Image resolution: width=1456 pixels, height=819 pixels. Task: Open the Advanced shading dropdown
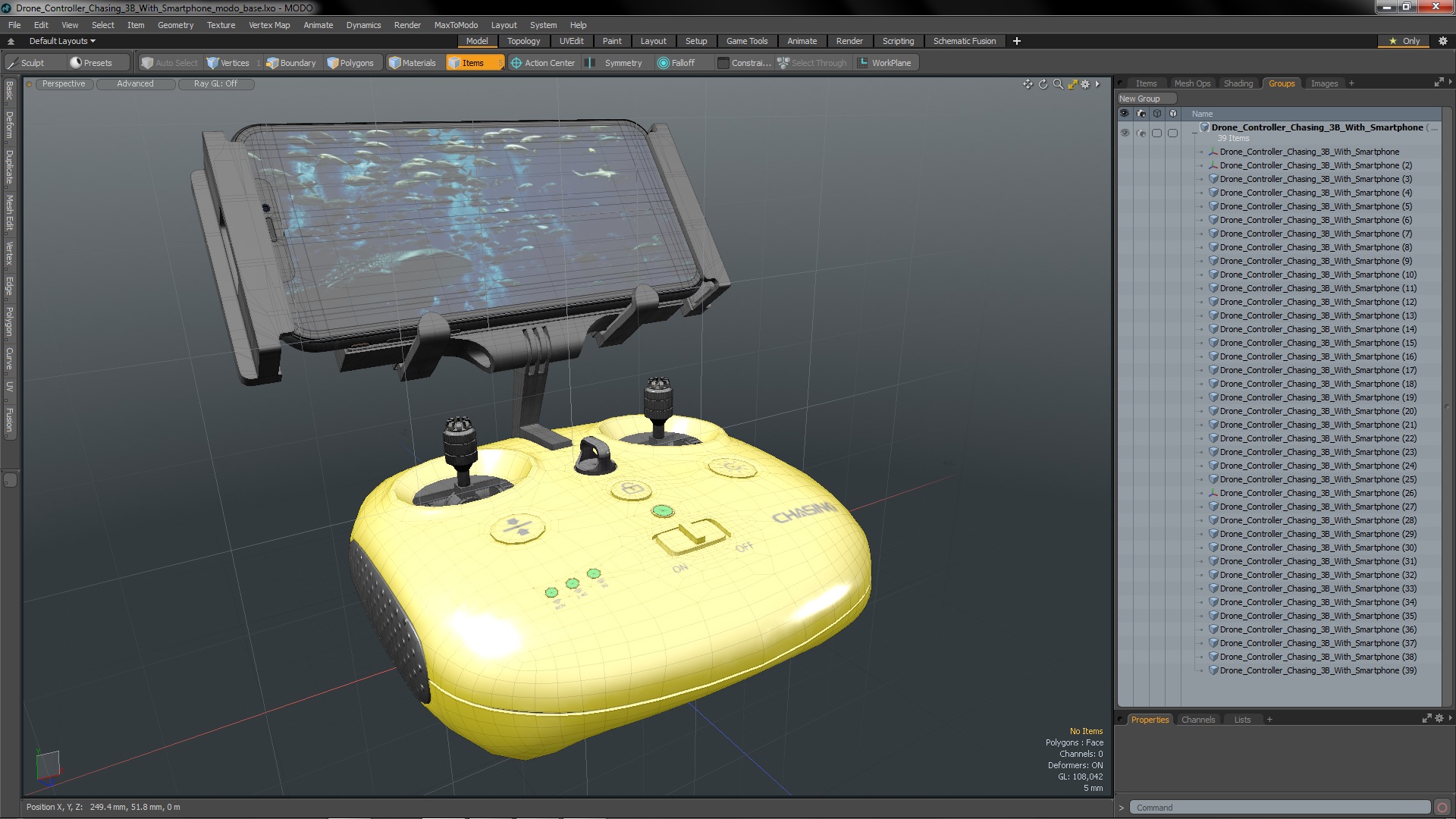click(x=135, y=84)
